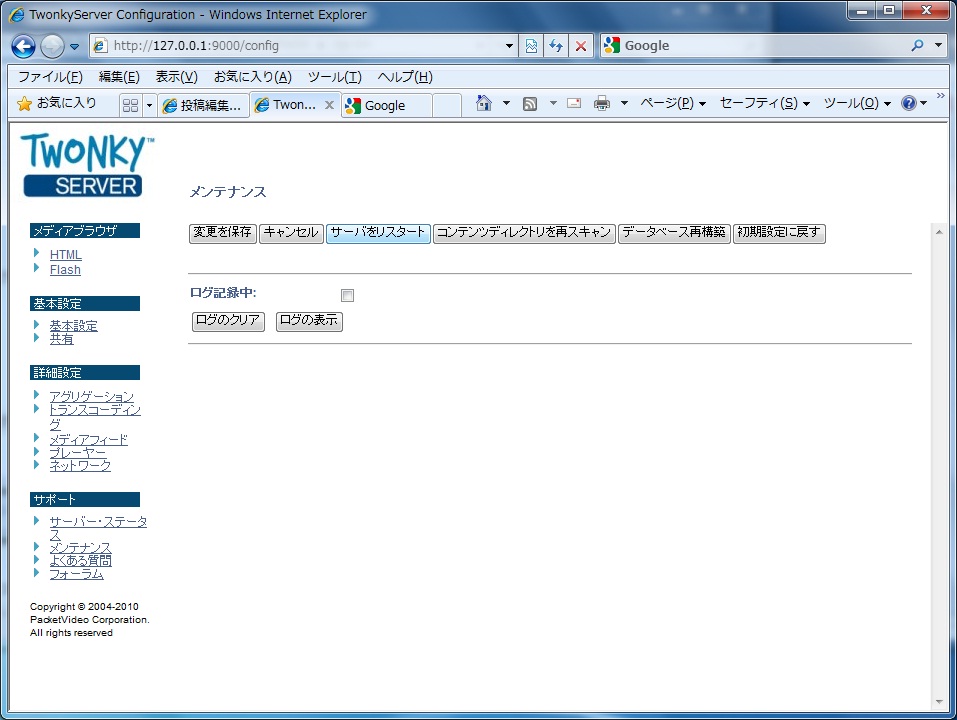Image resolution: width=957 pixels, height=720 pixels.
Task: Click the browser Forward arrow button
Action: (52, 46)
